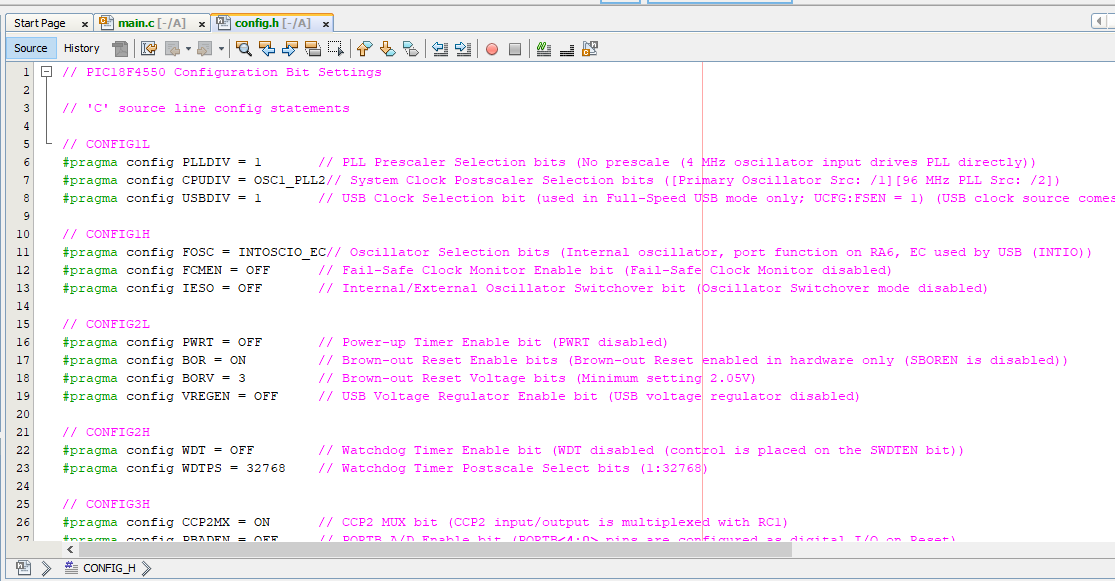Viewport: 1115px width, 581px height.
Task: Shift Line Right icon
Action: click(463, 48)
